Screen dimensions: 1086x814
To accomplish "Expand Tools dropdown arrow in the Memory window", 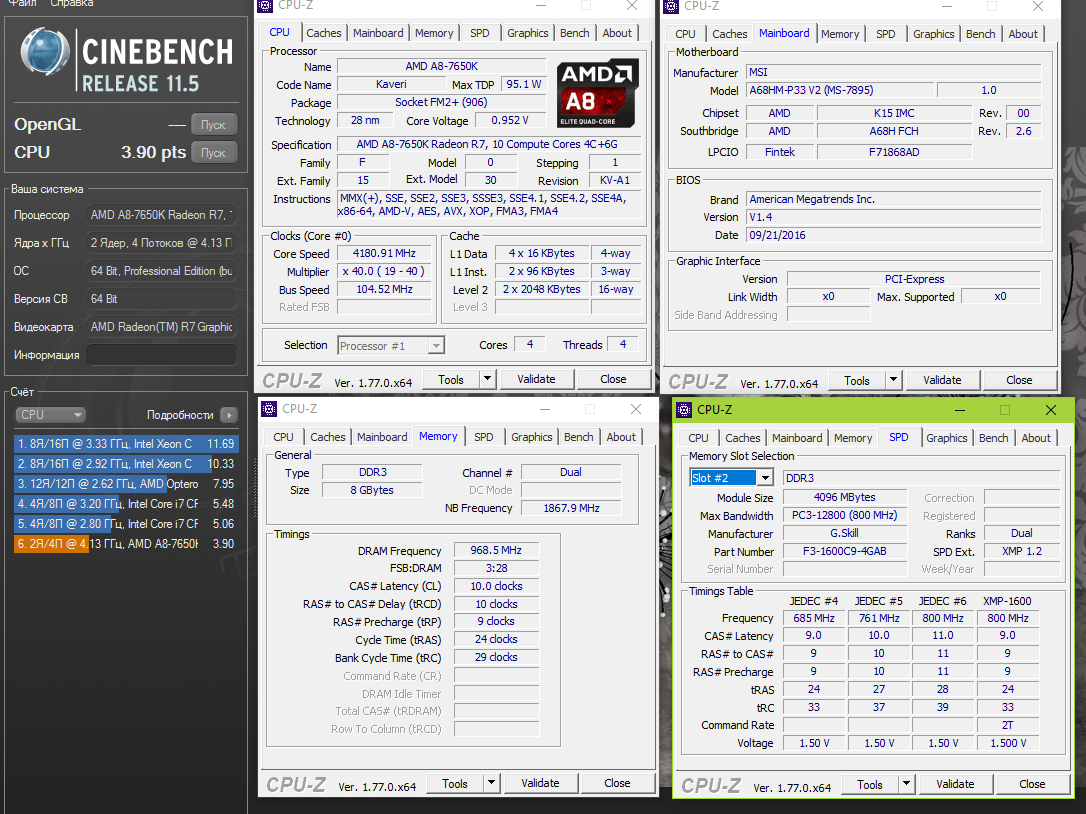I will point(492,784).
